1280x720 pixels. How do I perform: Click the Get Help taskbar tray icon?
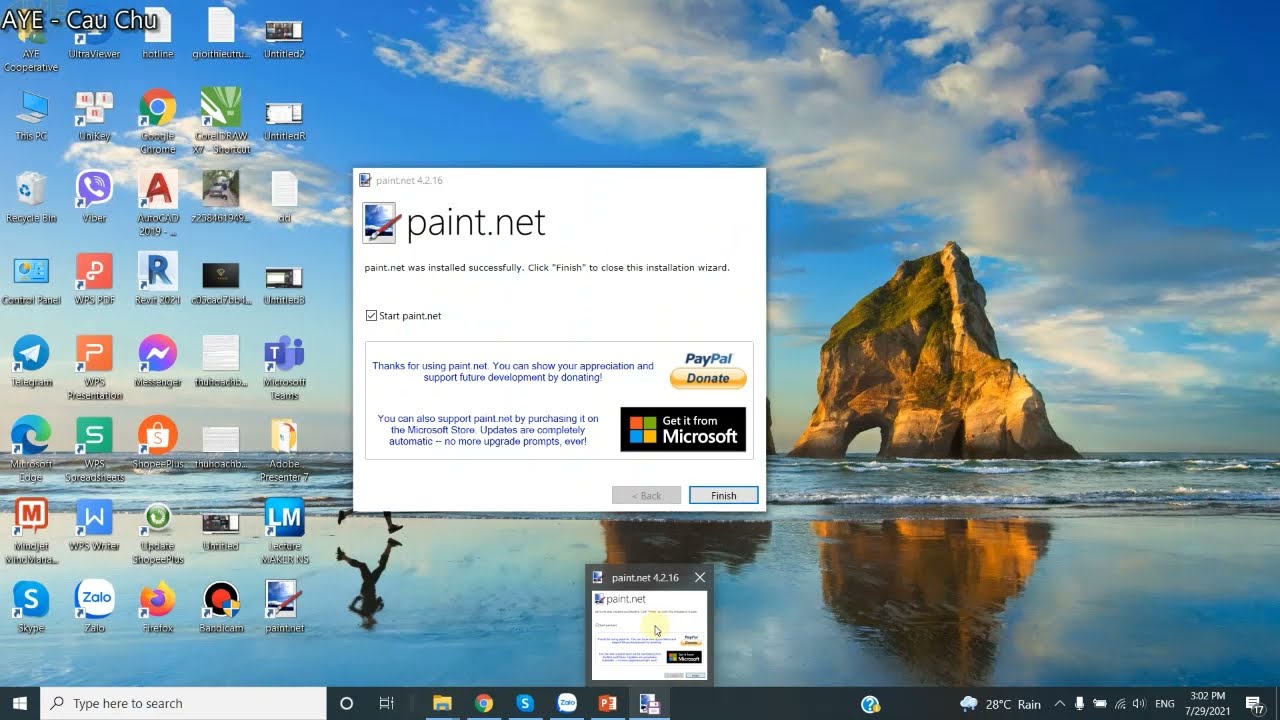point(870,704)
